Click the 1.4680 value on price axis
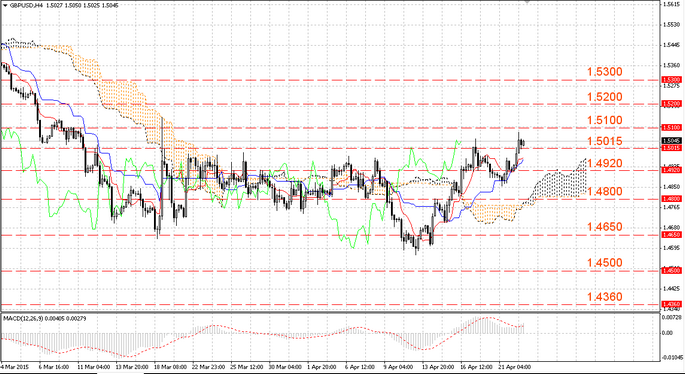This screenshot has height=374, width=685. pos(671,228)
